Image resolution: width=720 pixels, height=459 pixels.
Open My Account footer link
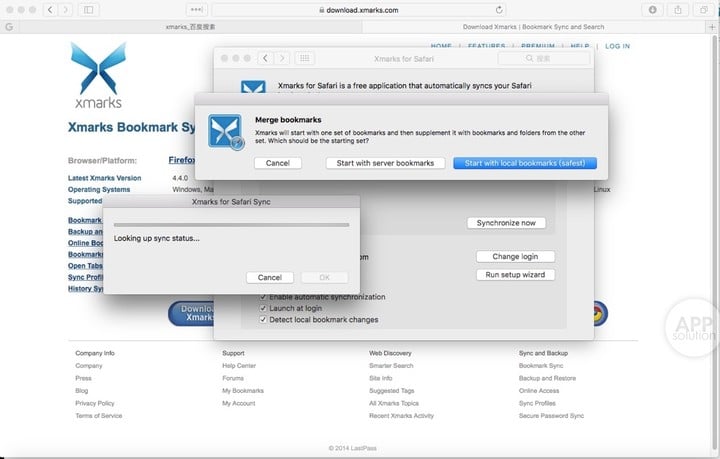[239, 403]
